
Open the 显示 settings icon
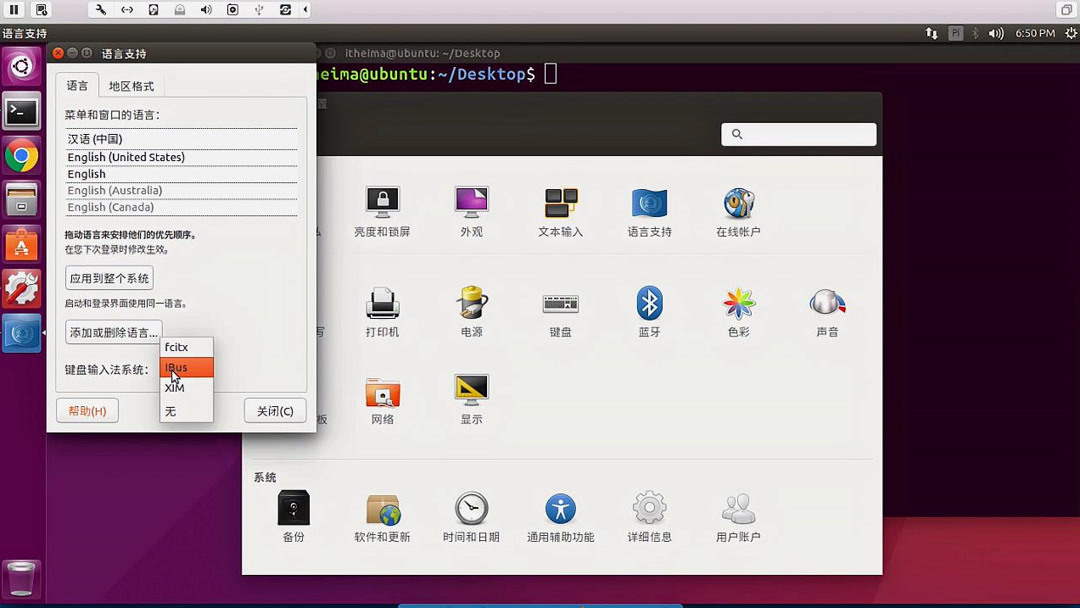pos(471,392)
